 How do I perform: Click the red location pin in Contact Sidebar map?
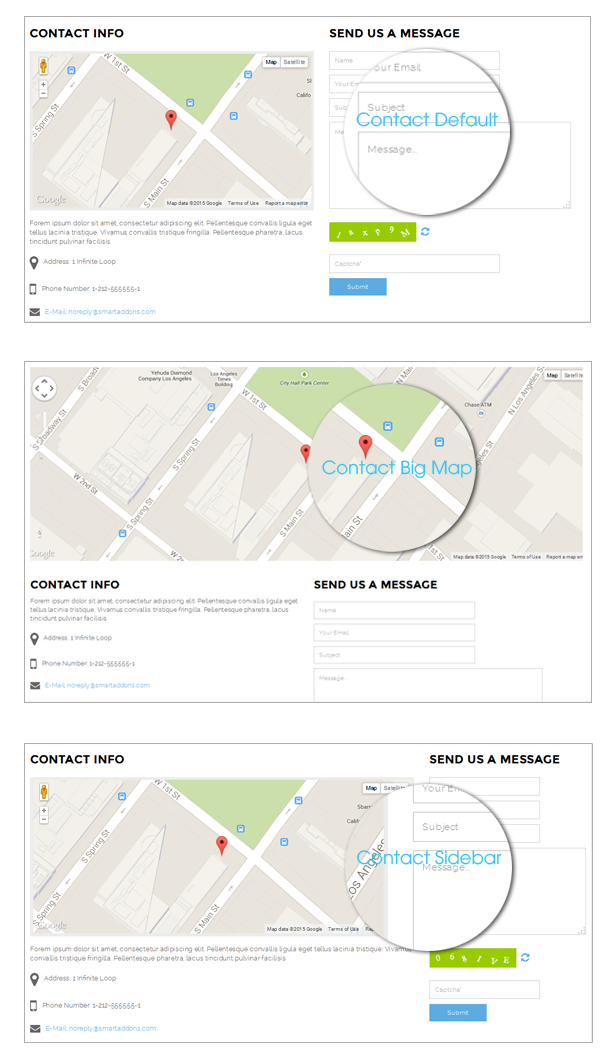(x=222, y=846)
